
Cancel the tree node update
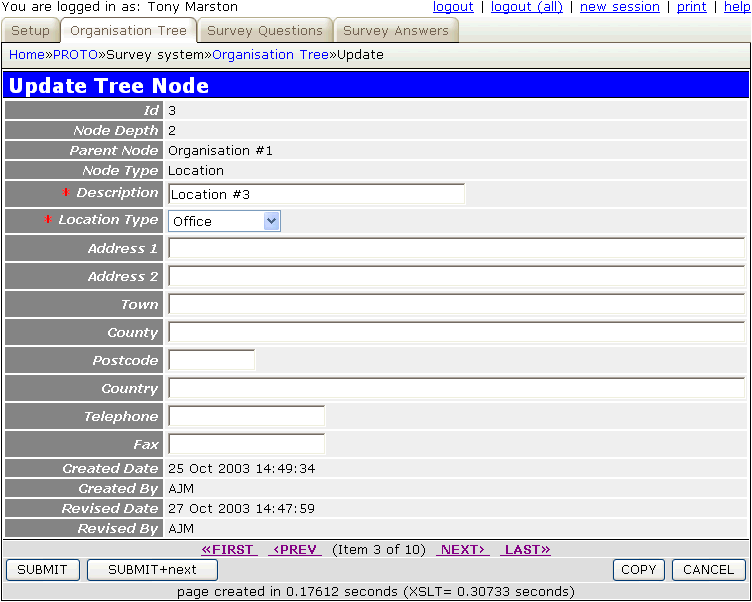[708, 570]
